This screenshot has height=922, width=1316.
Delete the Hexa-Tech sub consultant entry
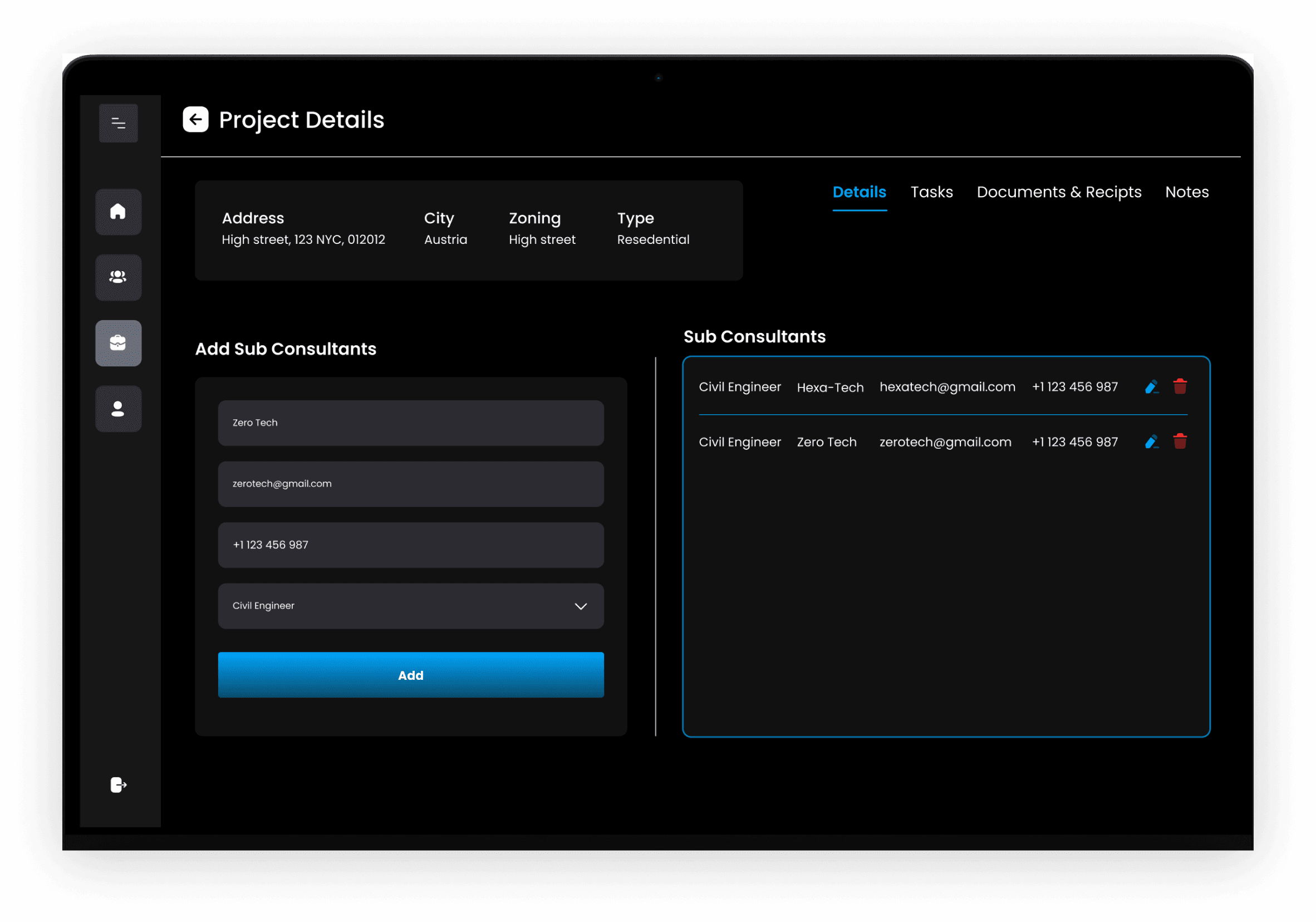[1180, 386]
